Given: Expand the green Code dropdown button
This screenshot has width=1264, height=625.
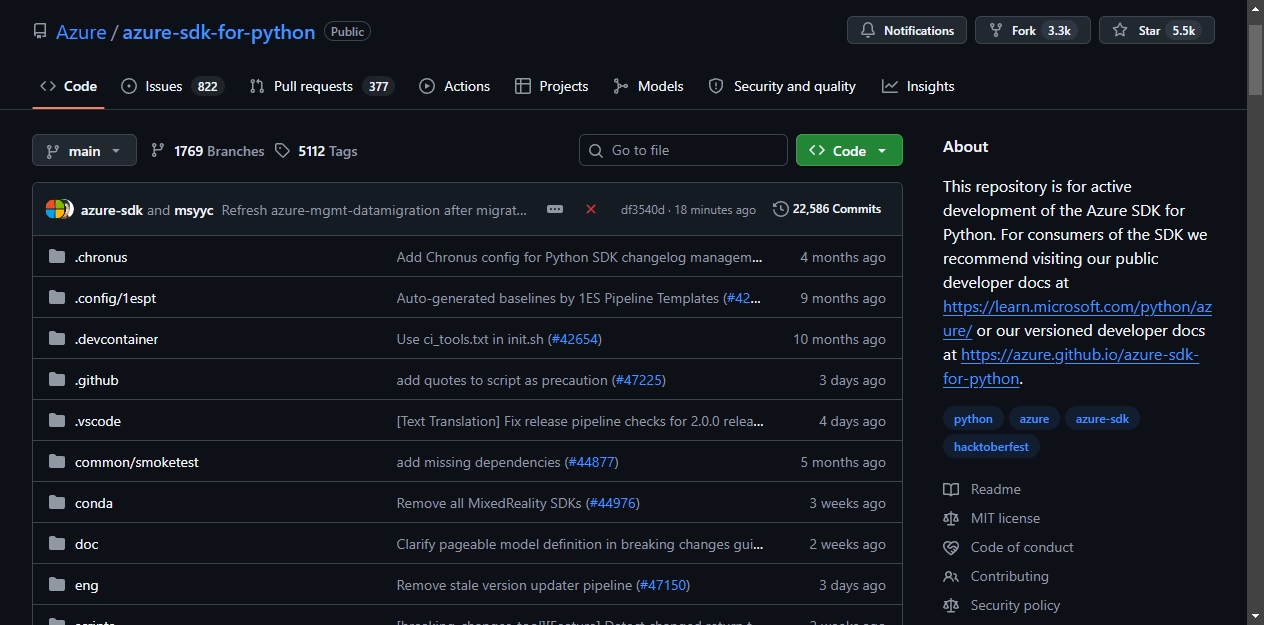Looking at the screenshot, I should pyautogui.click(x=849, y=151).
